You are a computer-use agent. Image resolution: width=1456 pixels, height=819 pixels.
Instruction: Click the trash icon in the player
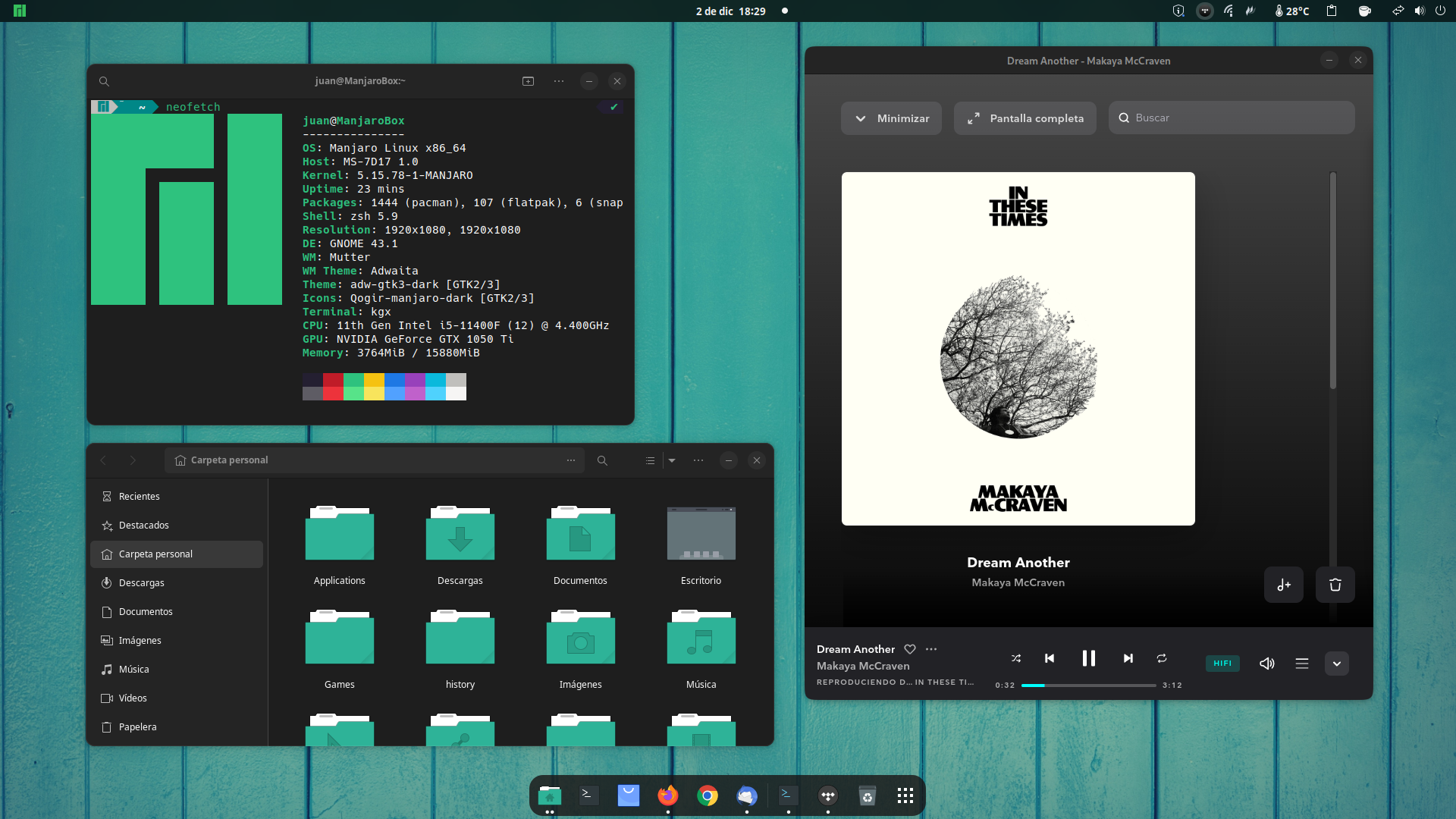[x=1335, y=585]
